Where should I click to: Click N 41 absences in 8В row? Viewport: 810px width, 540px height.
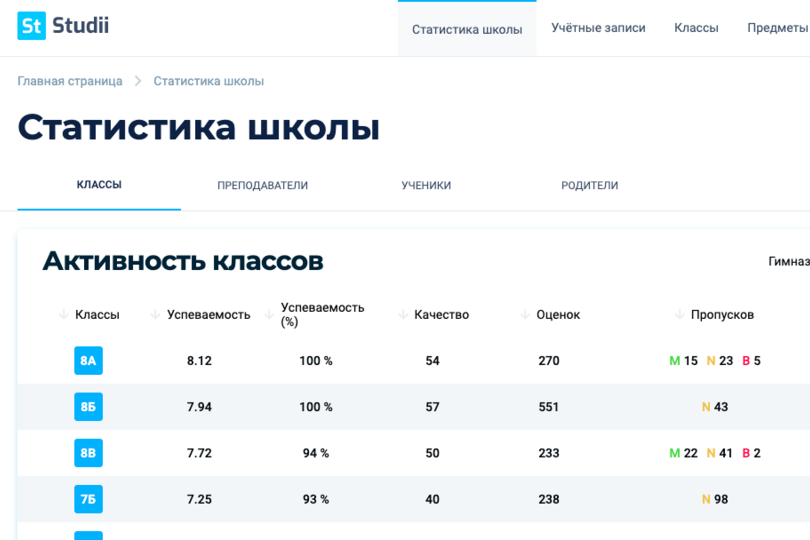click(x=720, y=453)
